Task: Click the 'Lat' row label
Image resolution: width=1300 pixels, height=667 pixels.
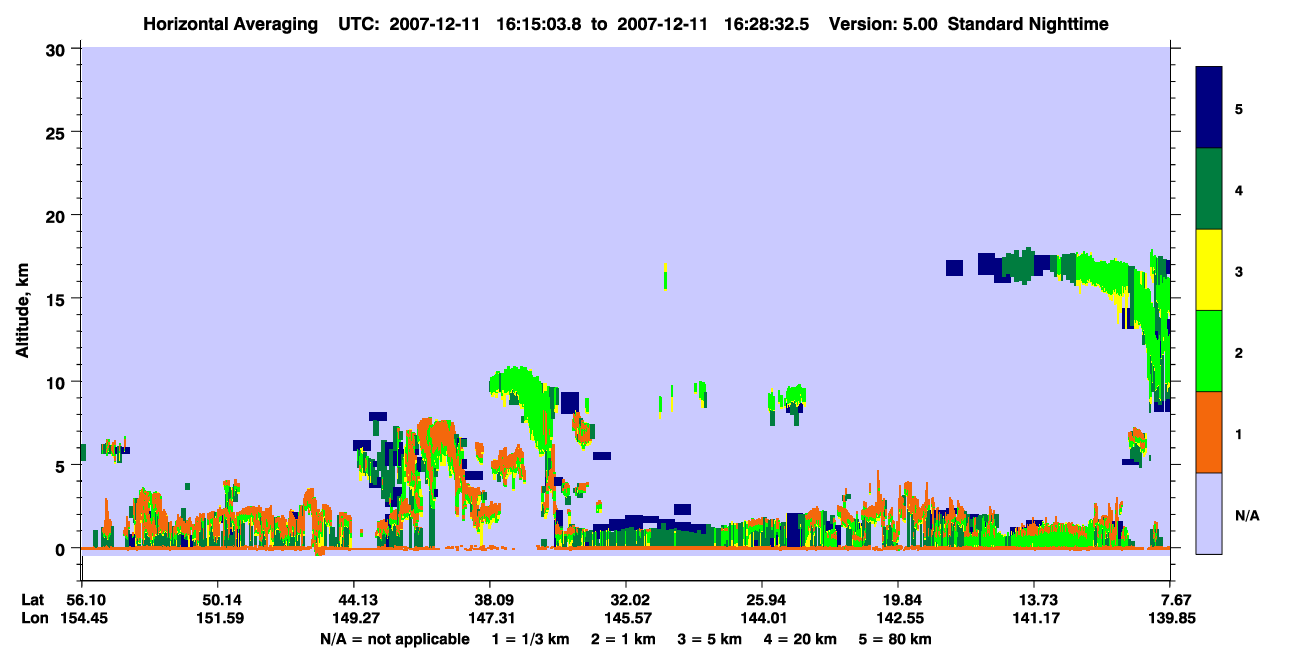Action: tap(33, 600)
